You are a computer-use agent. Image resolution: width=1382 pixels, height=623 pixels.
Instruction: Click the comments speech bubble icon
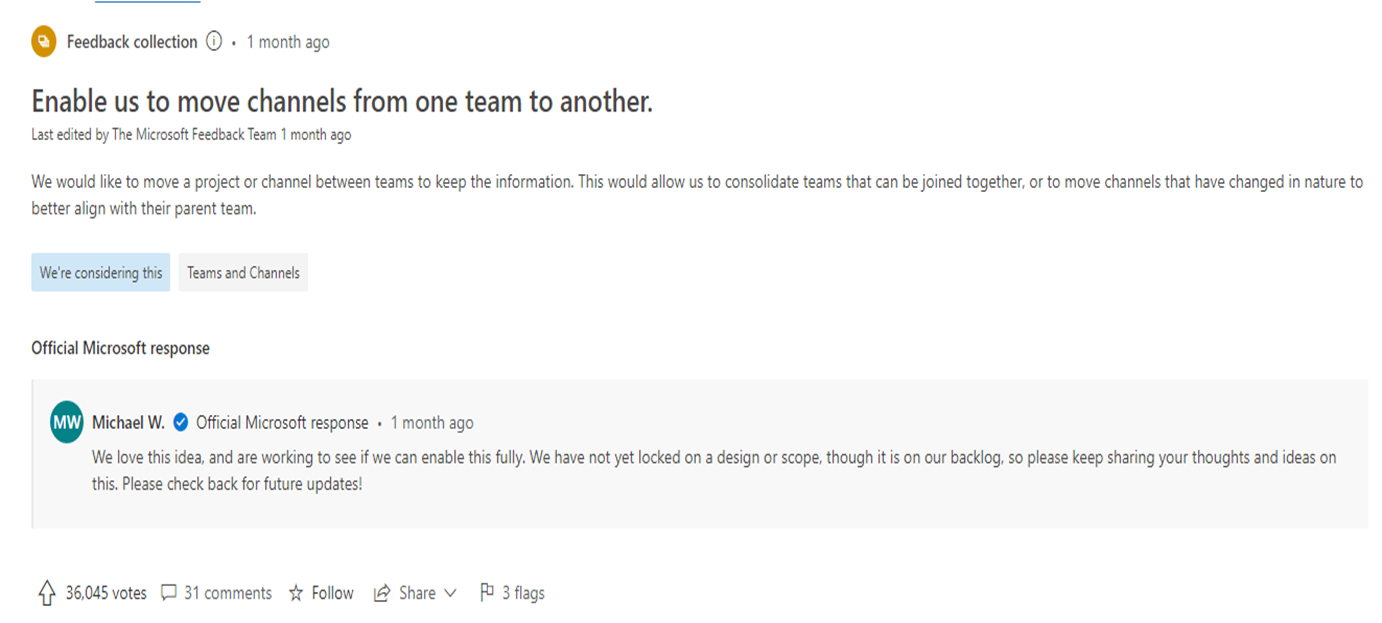[x=169, y=593]
